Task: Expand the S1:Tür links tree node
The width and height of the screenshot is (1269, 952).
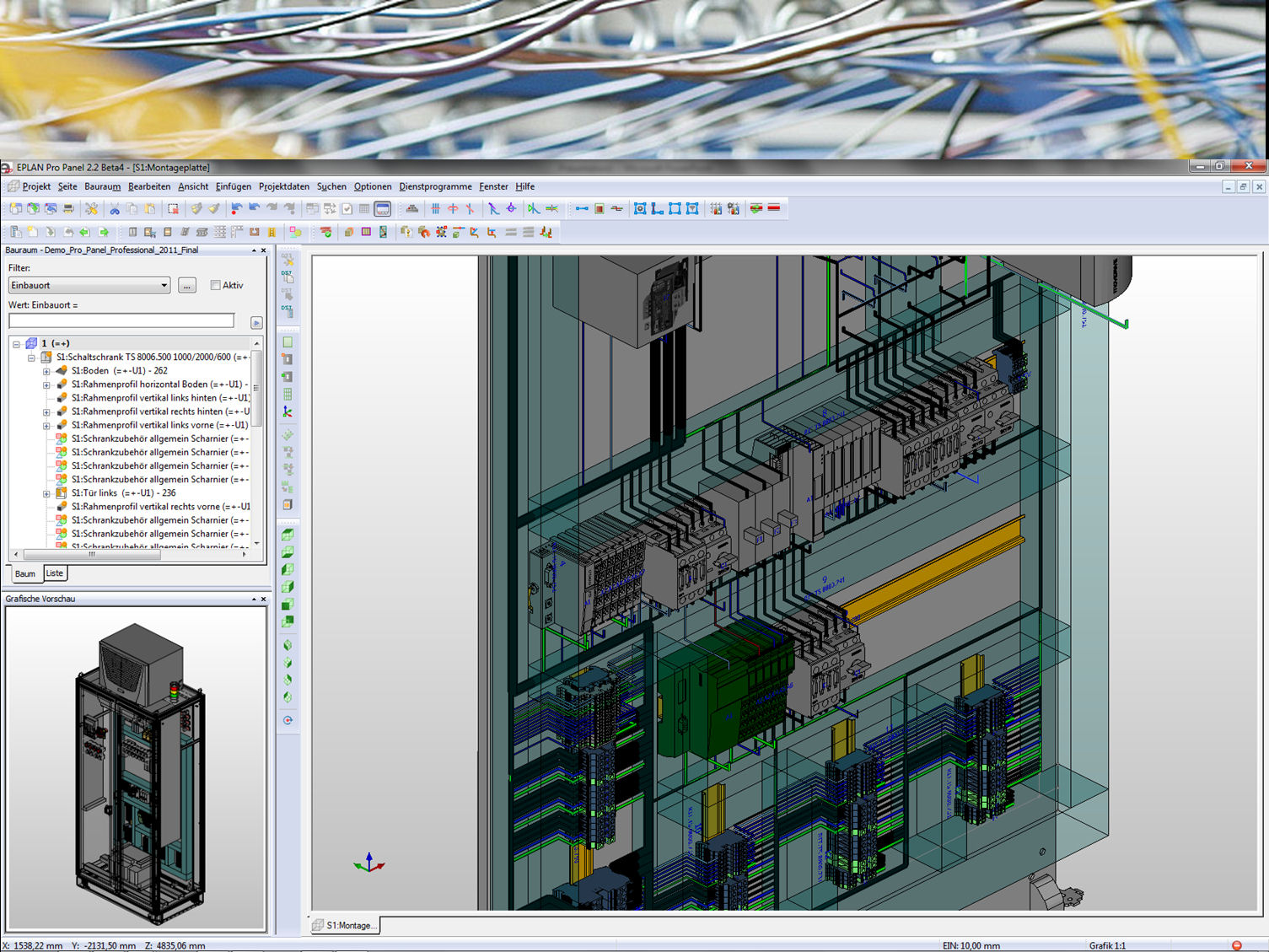Action: [x=46, y=493]
